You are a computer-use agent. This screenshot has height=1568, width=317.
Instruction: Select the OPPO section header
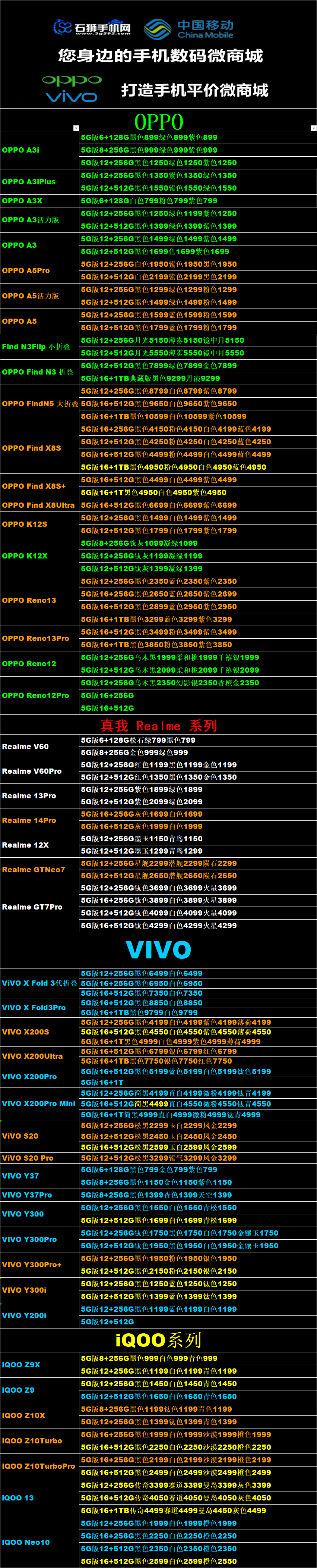159,121
